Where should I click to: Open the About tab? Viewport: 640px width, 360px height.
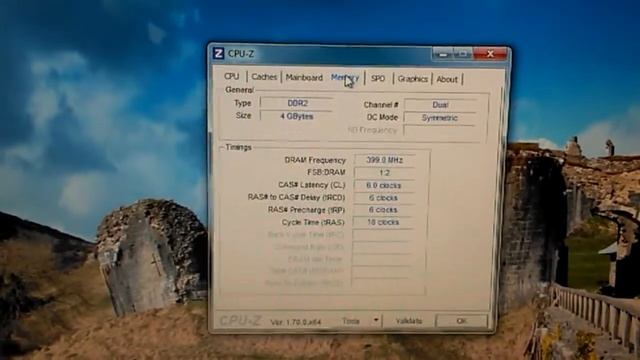pyautogui.click(x=447, y=79)
